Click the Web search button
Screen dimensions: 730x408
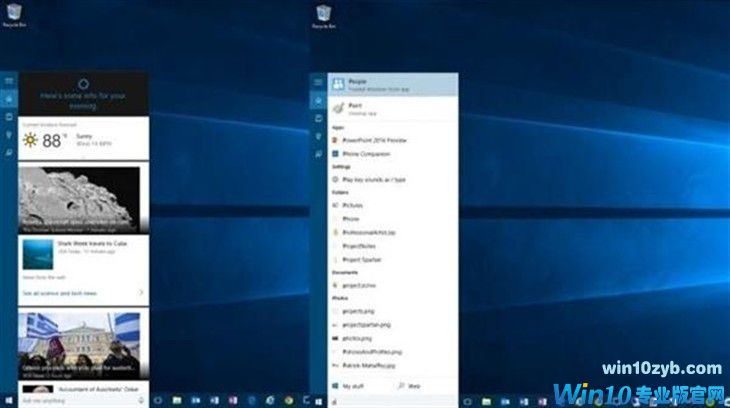tap(410, 384)
